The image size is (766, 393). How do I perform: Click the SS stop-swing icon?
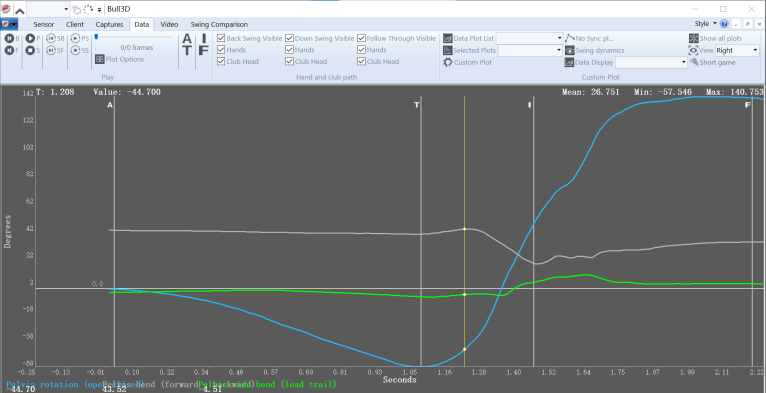click(x=75, y=50)
